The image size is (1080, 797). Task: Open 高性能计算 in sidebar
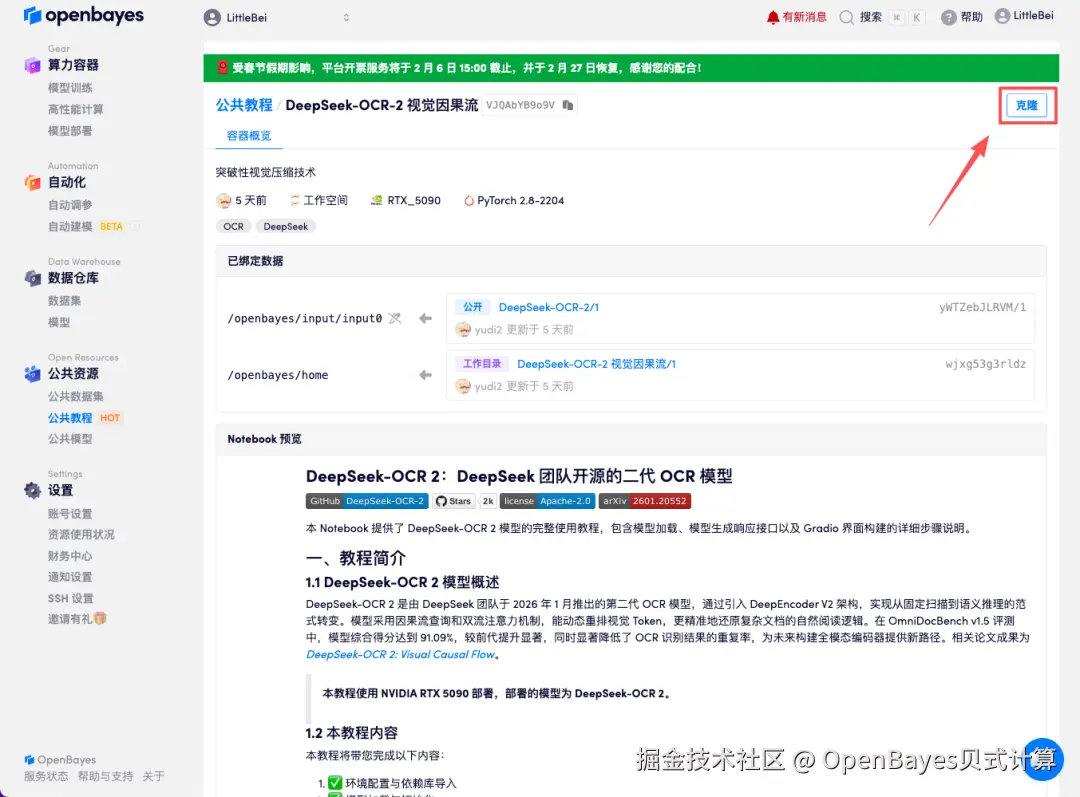(76, 109)
